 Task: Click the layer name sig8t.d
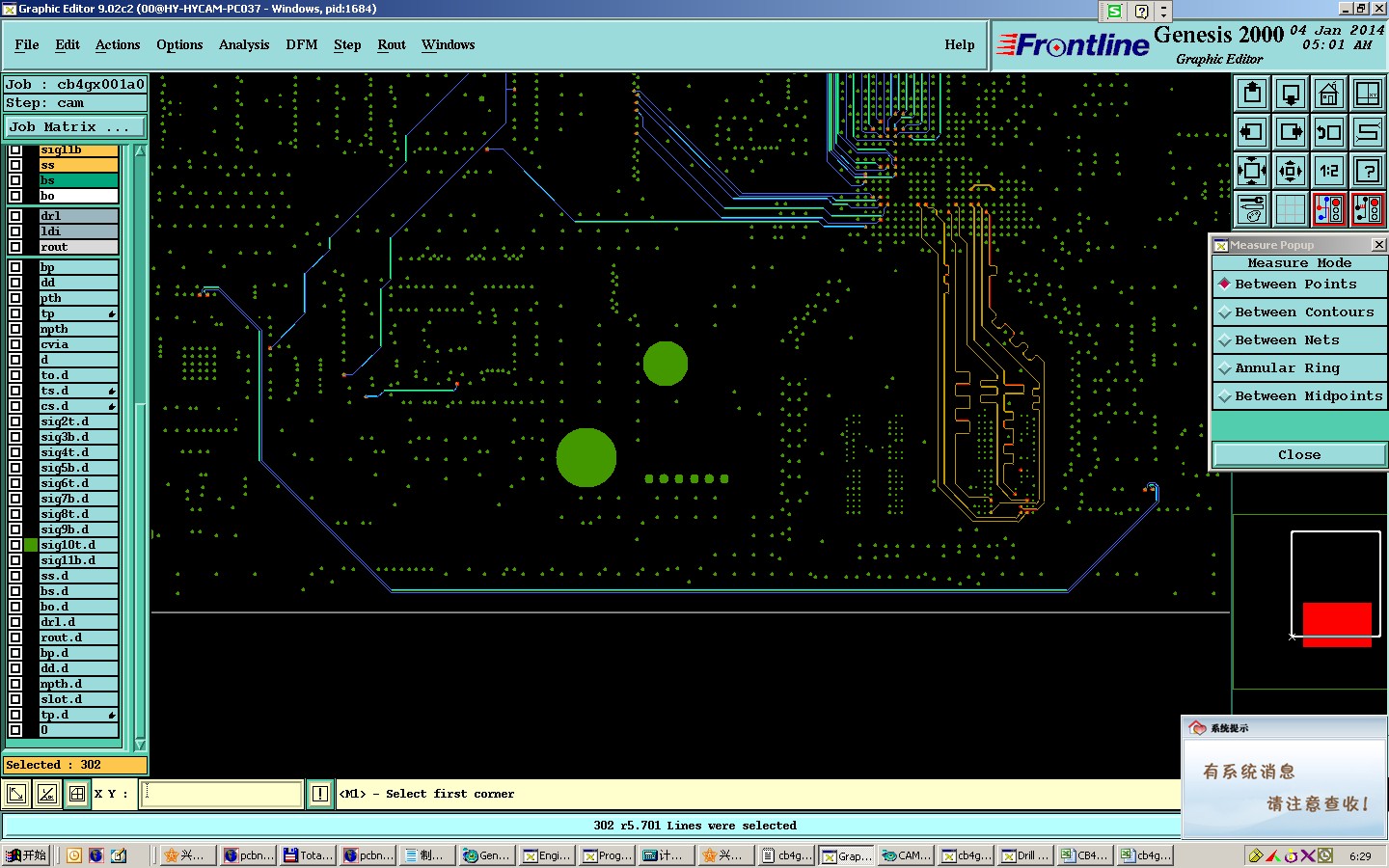pos(78,514)
